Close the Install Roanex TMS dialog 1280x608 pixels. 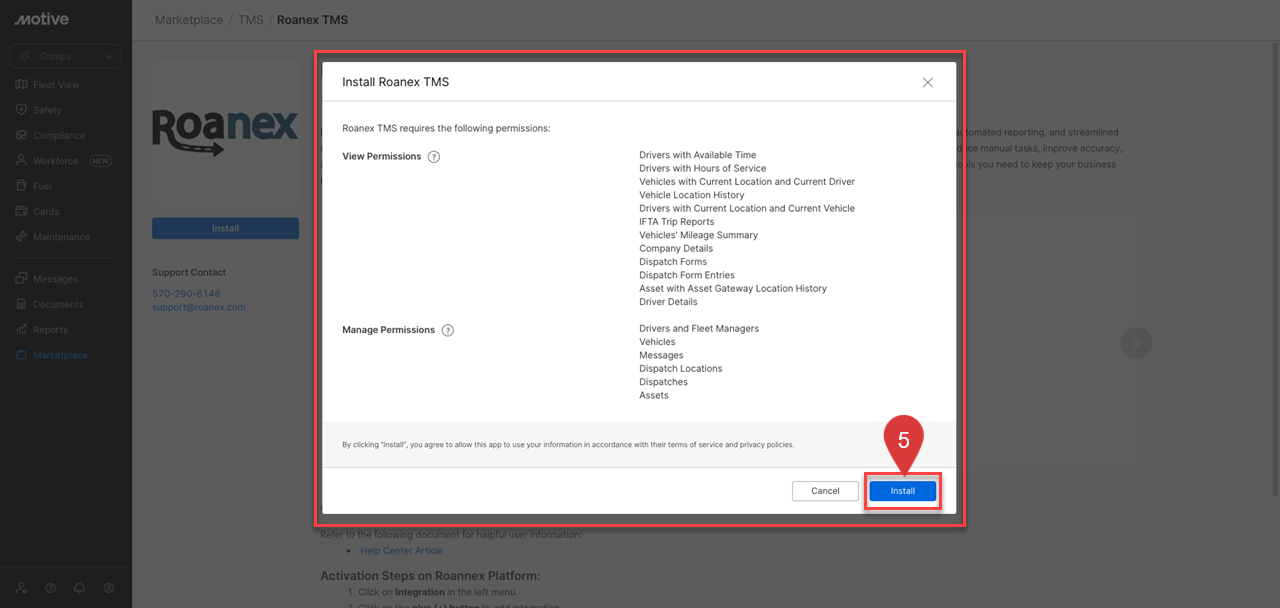[x=928, y=82]
